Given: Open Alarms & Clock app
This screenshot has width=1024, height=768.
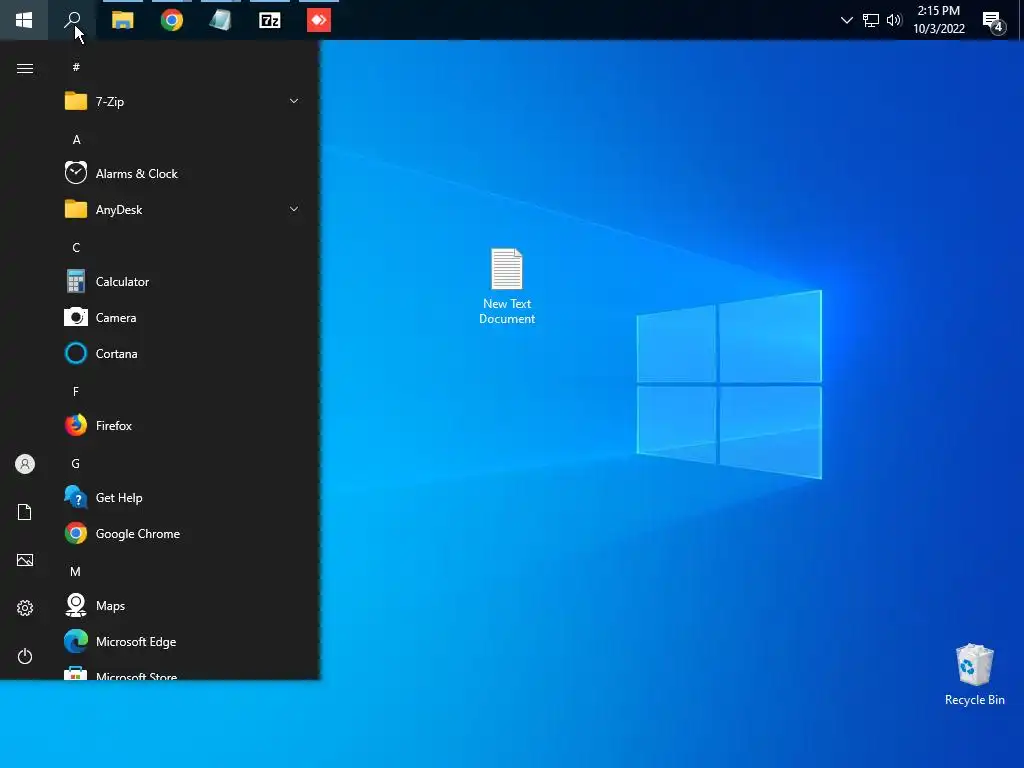Looking at the screenshot, I should click(183, 173).
